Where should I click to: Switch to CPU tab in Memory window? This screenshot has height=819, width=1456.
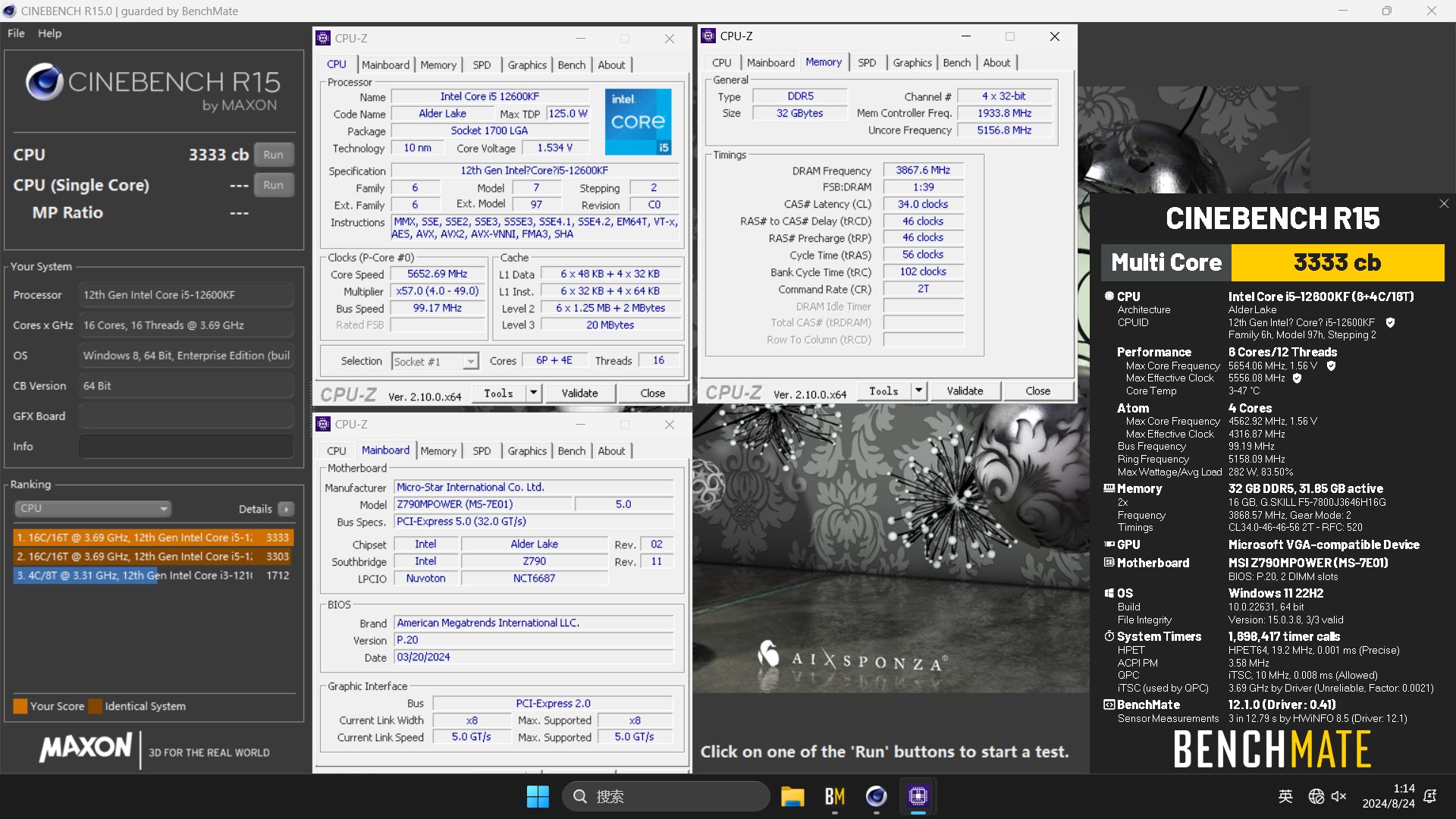(722, 63)
